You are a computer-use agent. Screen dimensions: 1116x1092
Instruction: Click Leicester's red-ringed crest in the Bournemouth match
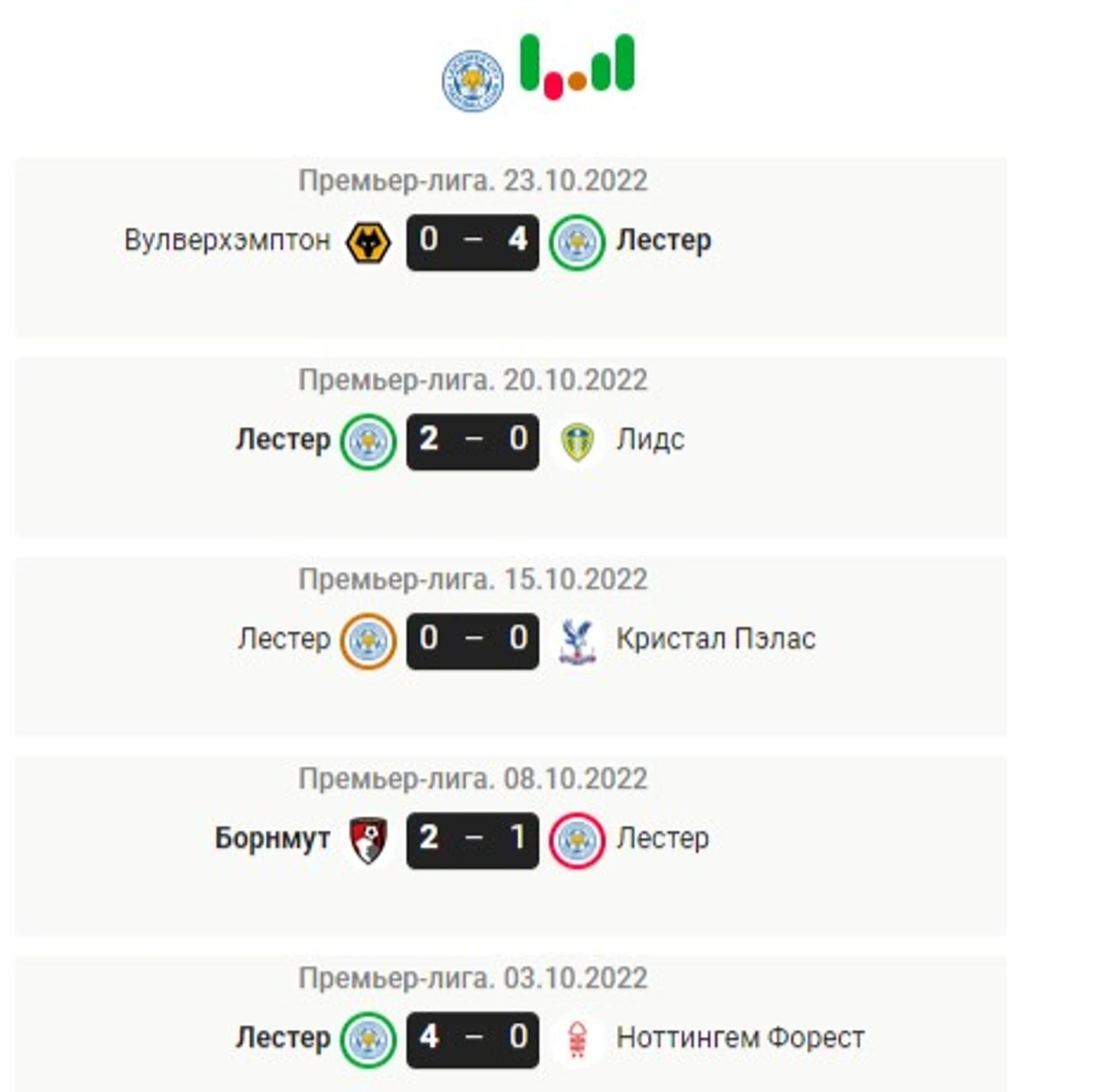577,841
